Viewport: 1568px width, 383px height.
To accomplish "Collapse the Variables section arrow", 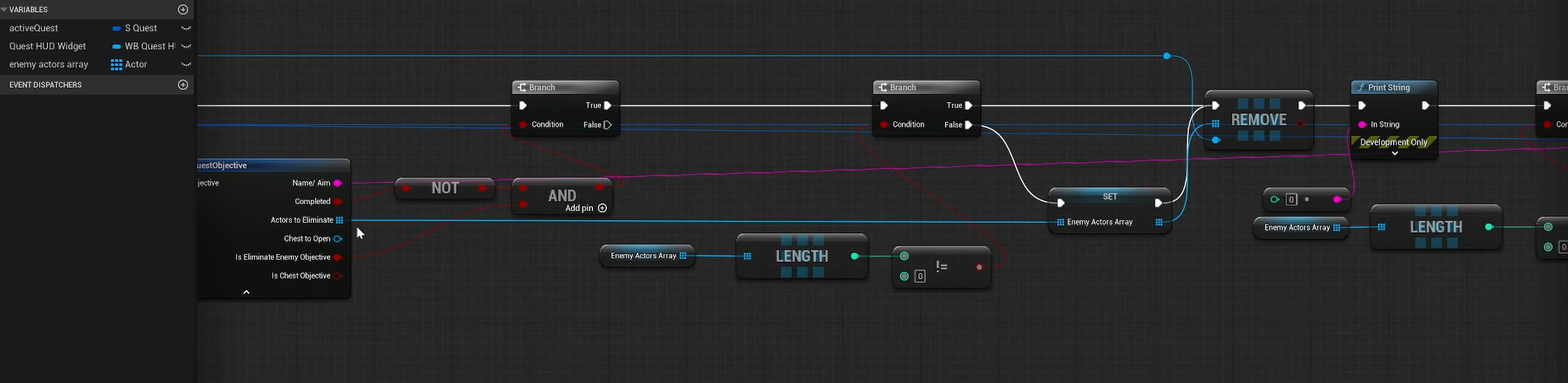I will pos(4,10).
